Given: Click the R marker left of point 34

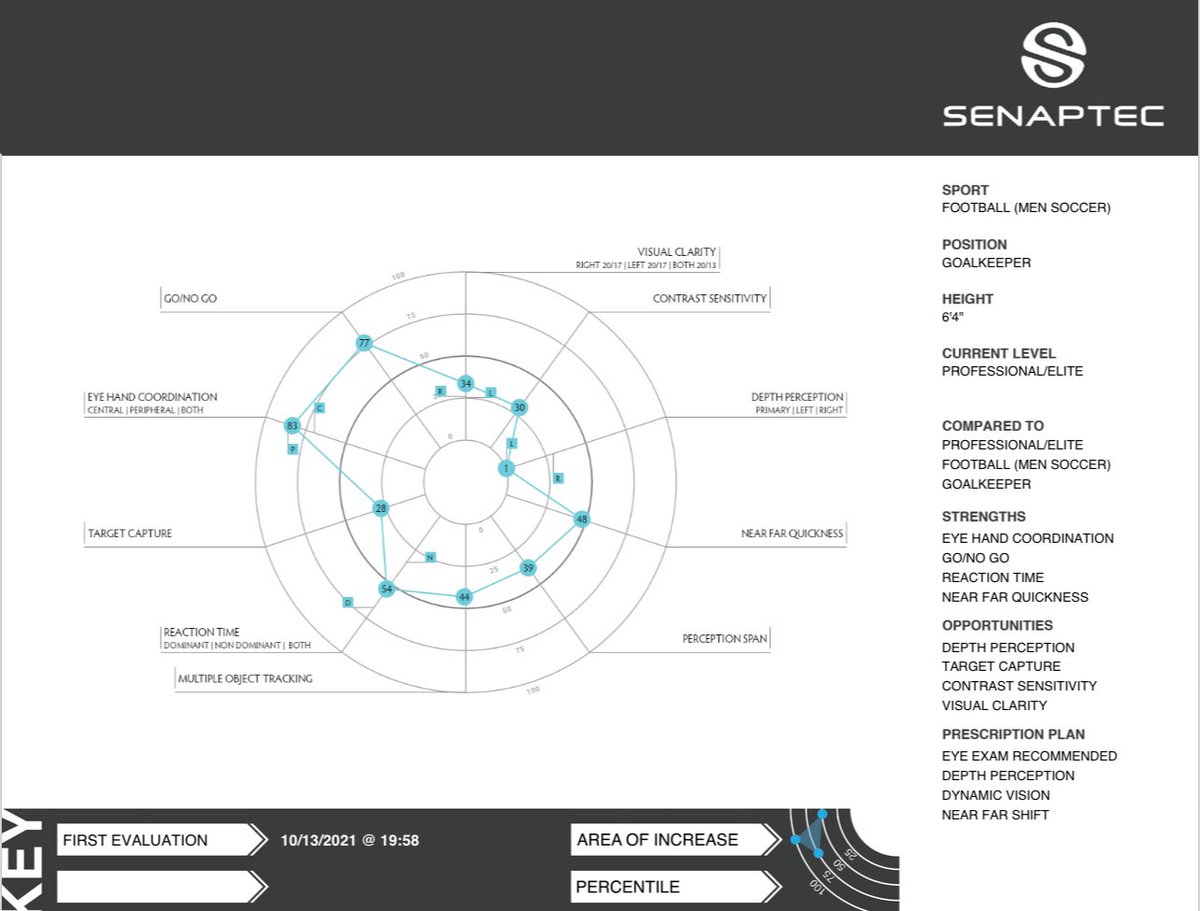Looking at the screenshot, I should (x=440, y=391).
